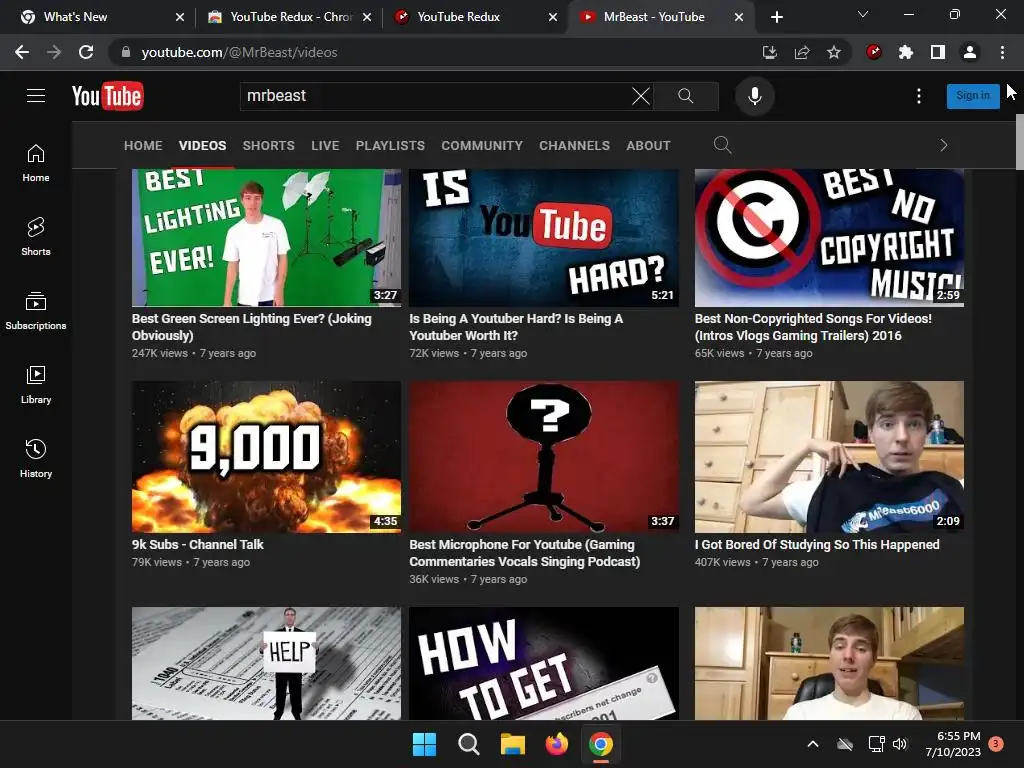Open the COMMUNITY channel tab
1024x768 pixels.
482,146
